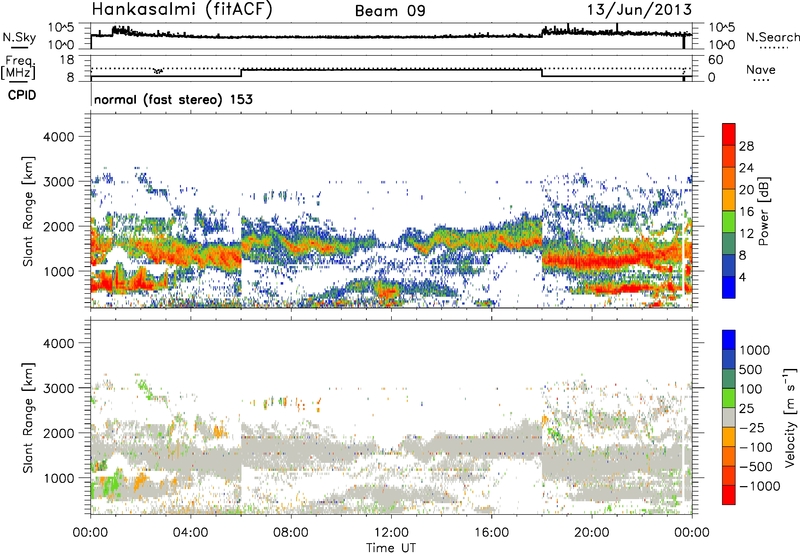Click the '08:00' time tick label
This screenshot has width=800, height=554.
[x=291, y=533]
